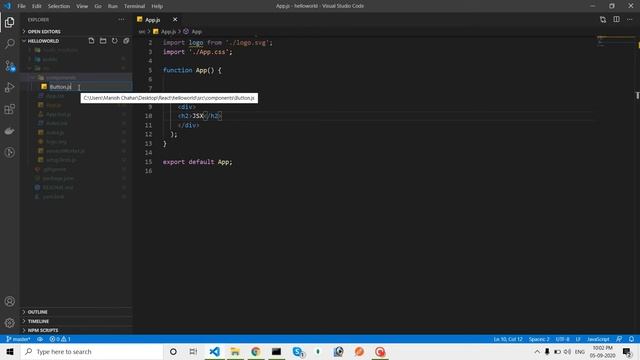Screen dimensions: 640x360
Task: Open the Explorer view in activity bar
Action: 10,22
